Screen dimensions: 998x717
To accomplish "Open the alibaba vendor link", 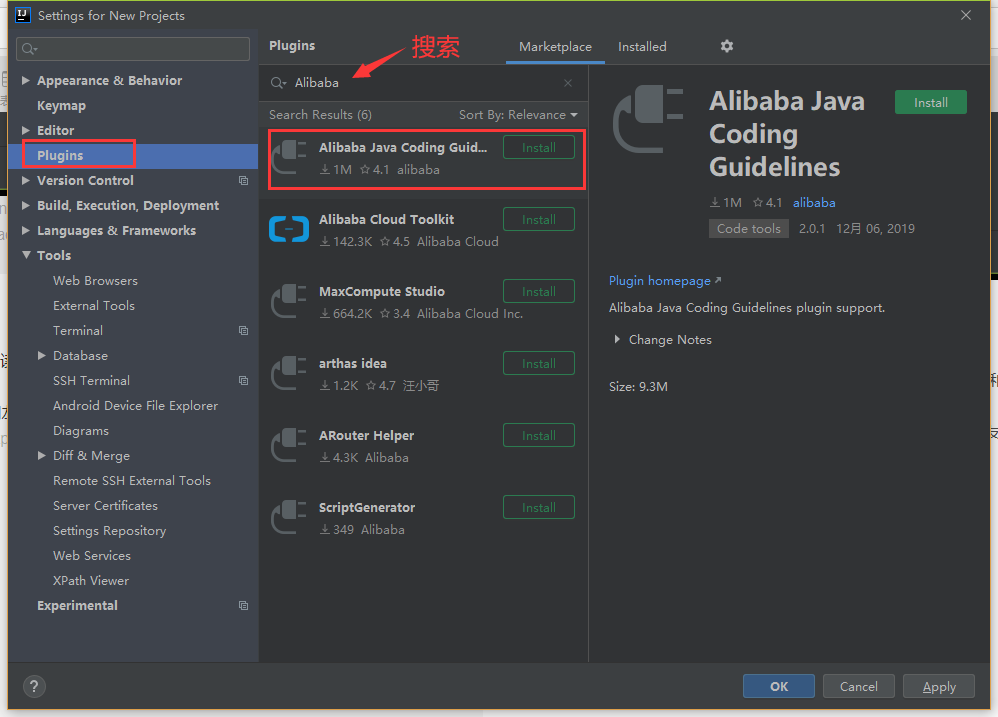I will click(x=814, y=202).
